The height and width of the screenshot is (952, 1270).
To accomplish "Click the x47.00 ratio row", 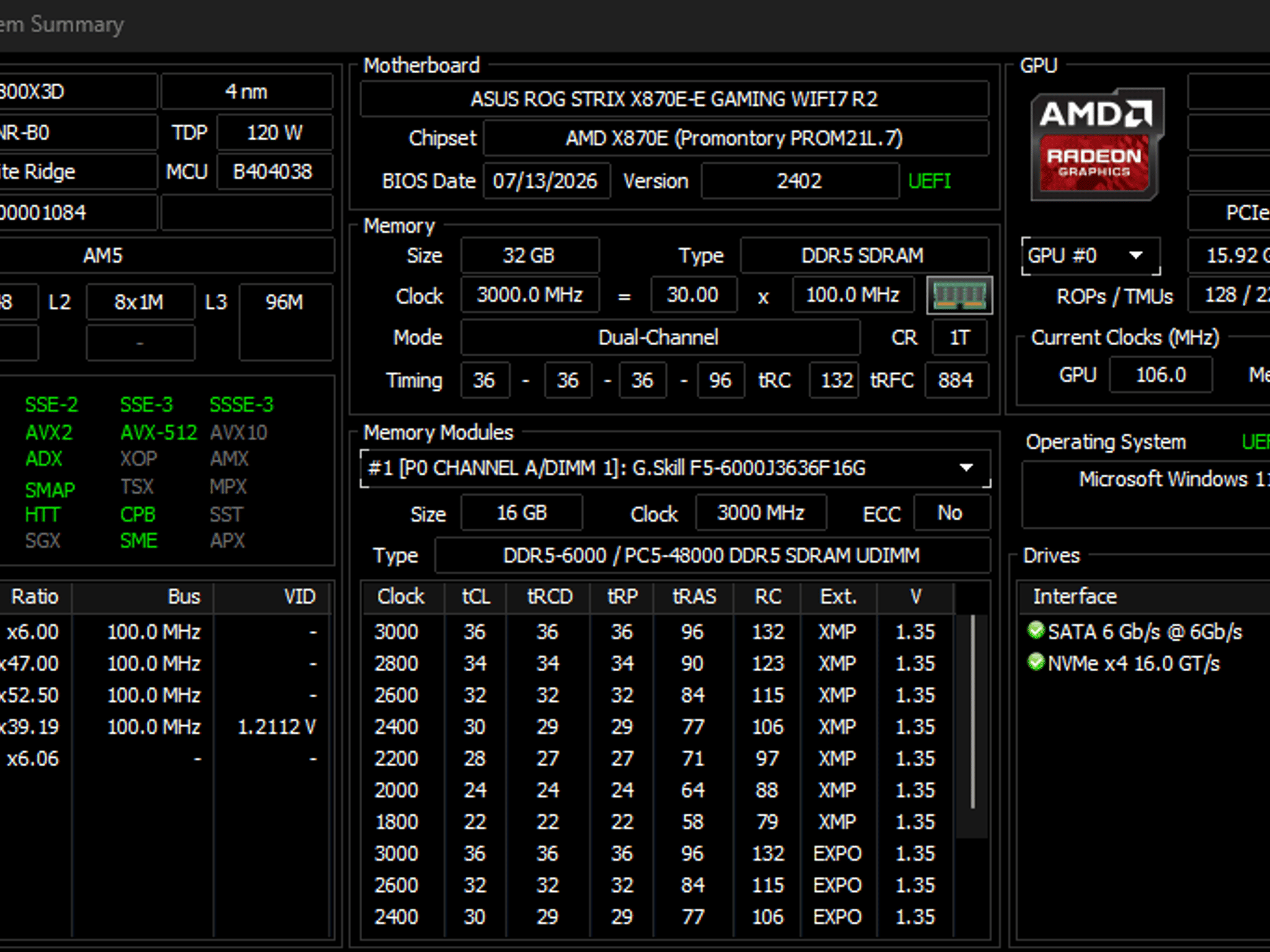I will (165, 663).
